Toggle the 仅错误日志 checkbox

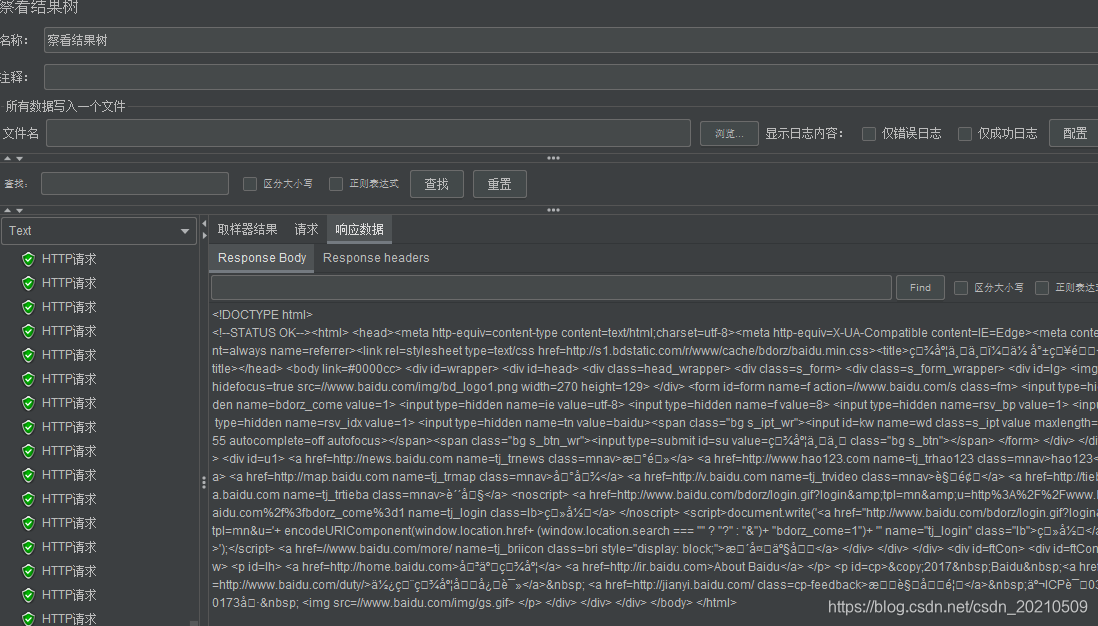868,134
